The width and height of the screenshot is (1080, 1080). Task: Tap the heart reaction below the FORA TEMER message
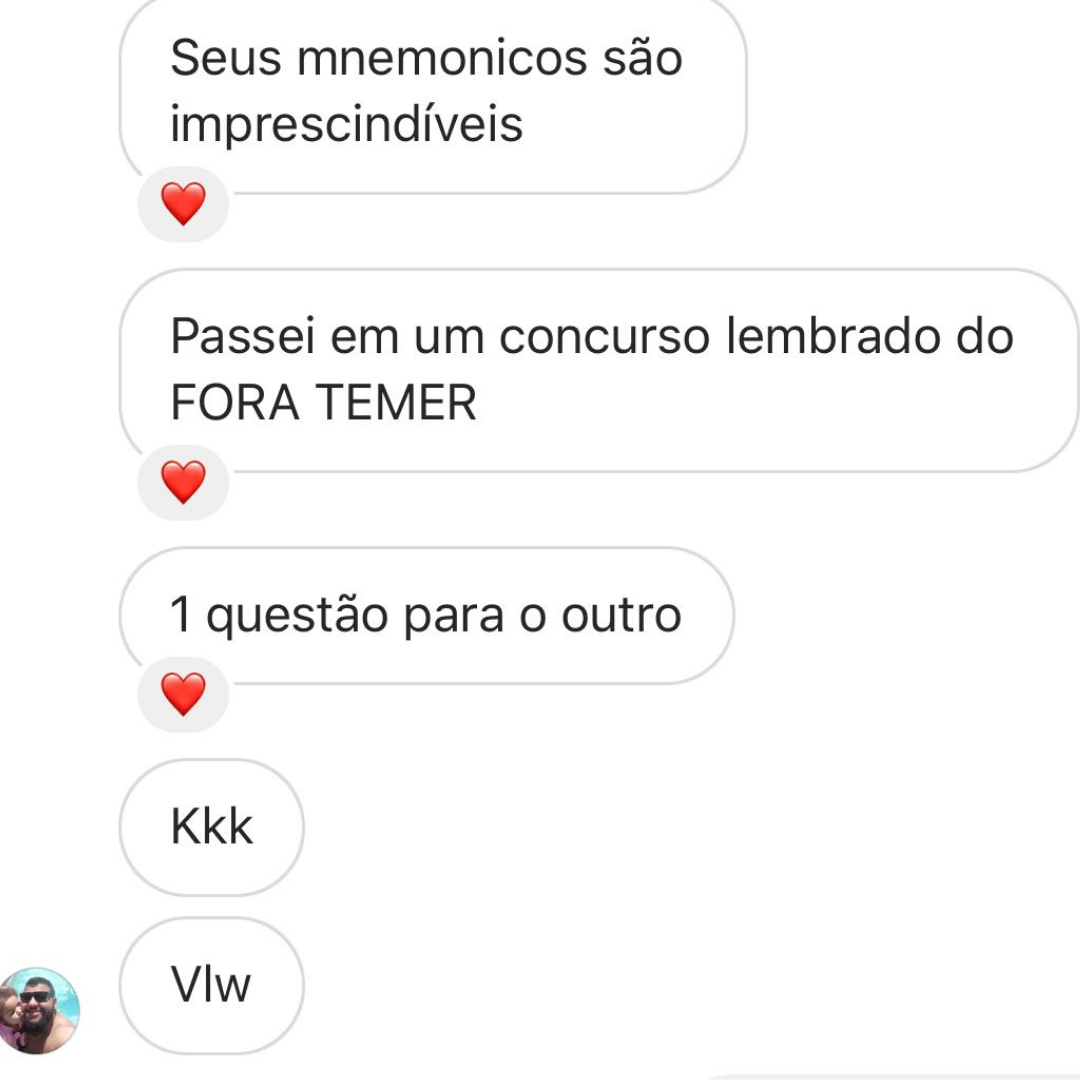click(183, 482)
